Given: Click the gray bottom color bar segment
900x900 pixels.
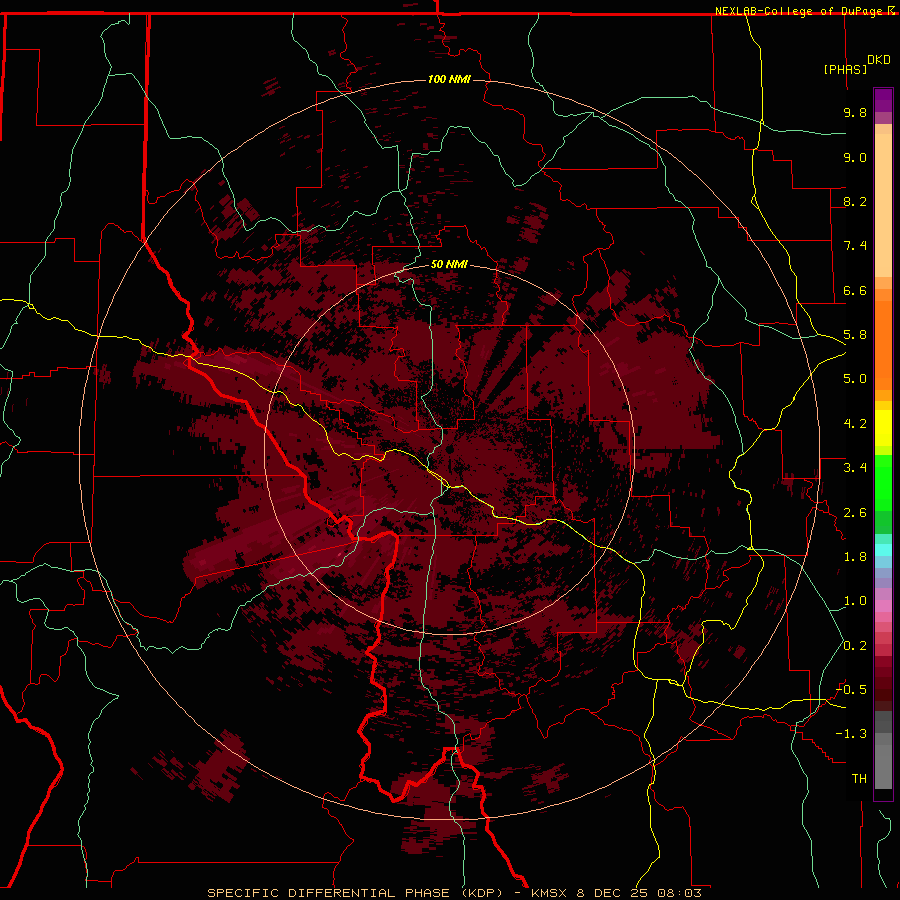Looking at the screenshot, I should pos(883,766).
